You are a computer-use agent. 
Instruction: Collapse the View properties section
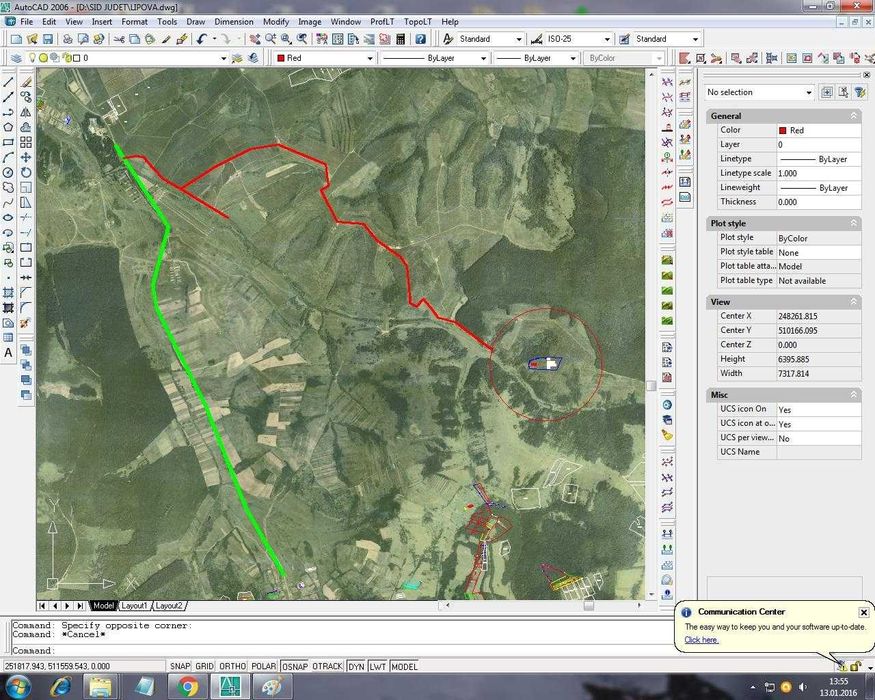853,301
